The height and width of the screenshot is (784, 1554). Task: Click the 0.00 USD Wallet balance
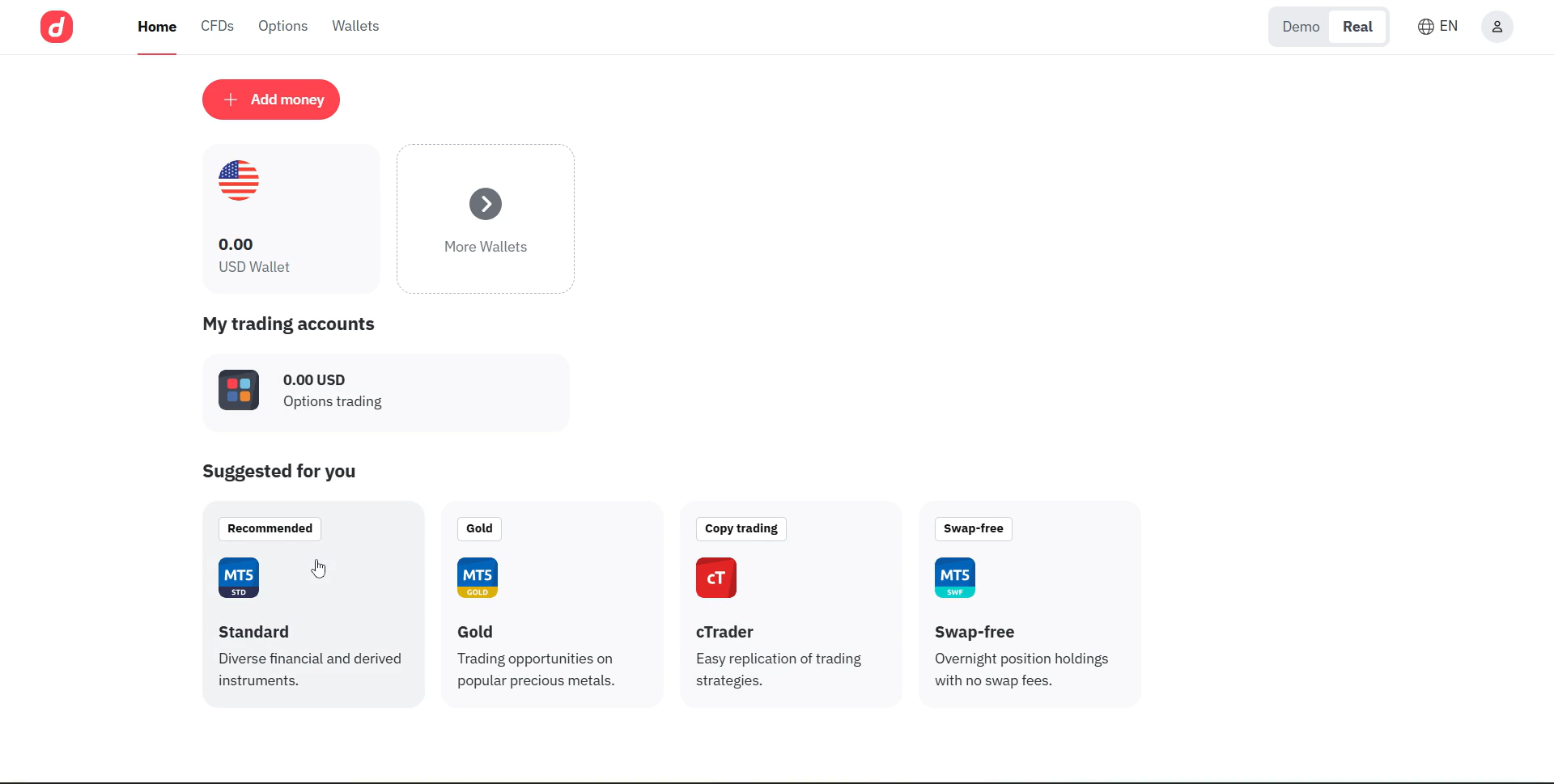[x=236, y=244]
